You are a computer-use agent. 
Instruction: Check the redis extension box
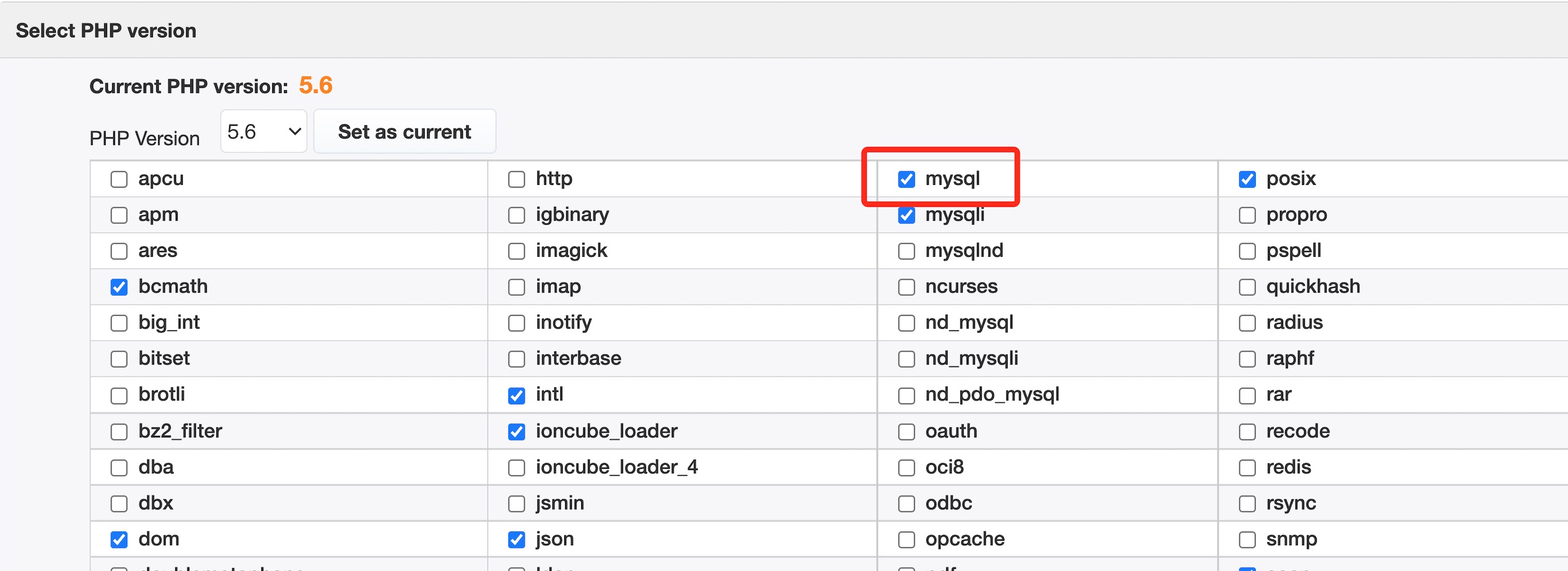1247,468
